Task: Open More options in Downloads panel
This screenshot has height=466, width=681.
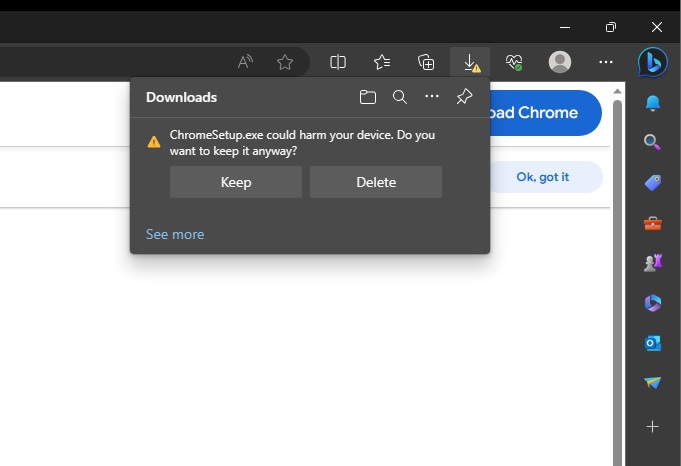Action: [432, 97]
